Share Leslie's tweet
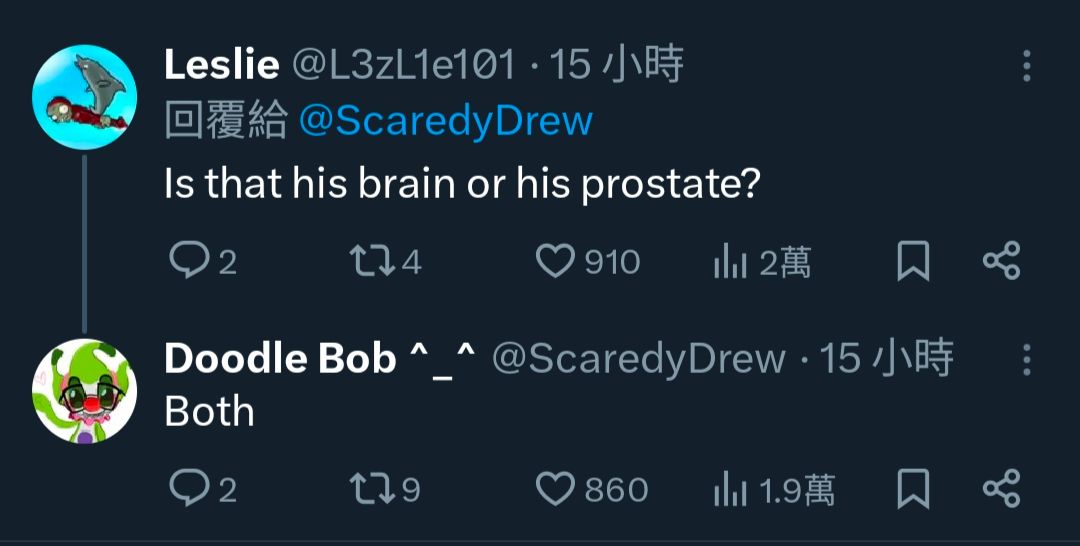Viewport: 1080px width, 546px height. pyautogui.click(x=1001, y=261)
